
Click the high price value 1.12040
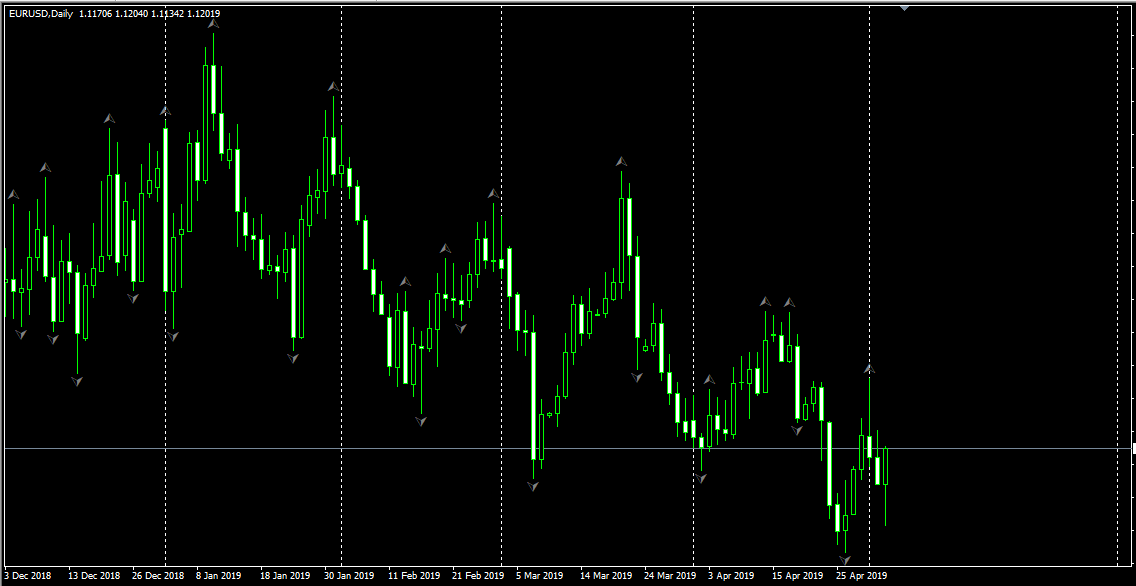point(131,14)
